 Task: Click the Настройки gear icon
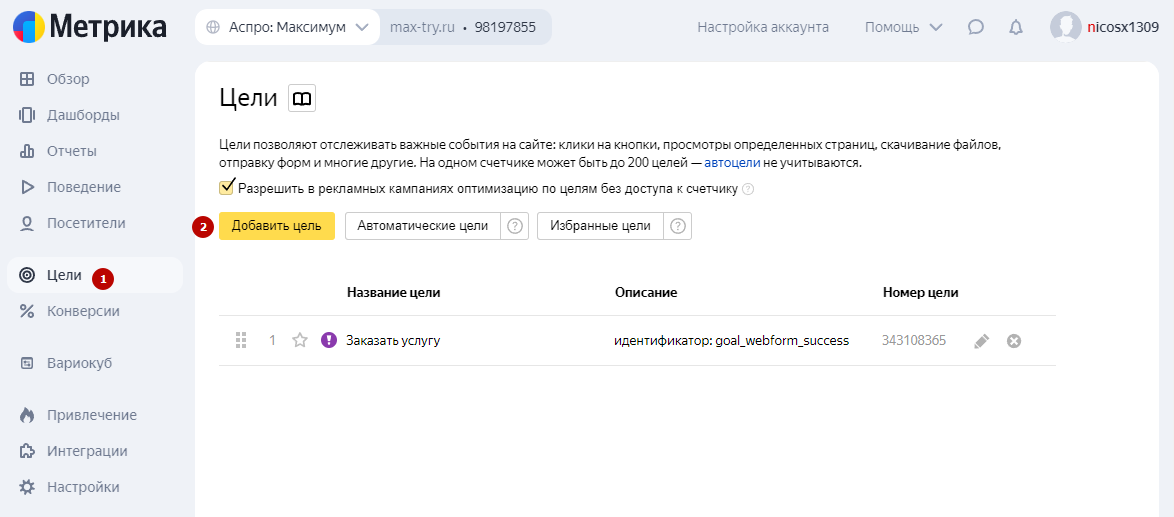pos(27,487)
